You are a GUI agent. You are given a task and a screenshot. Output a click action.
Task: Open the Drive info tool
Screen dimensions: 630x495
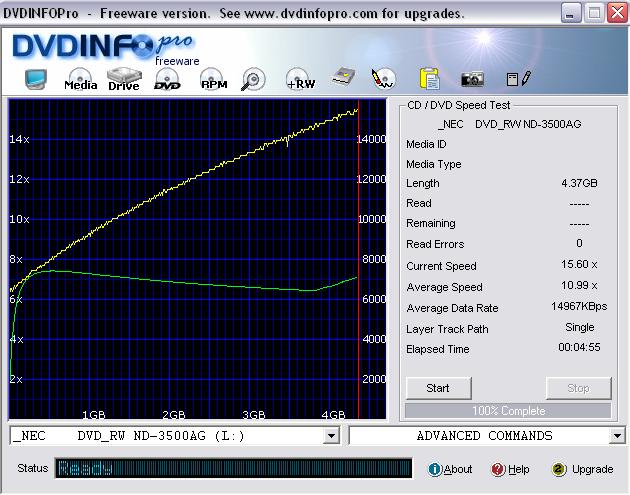(x=124, y=79)
